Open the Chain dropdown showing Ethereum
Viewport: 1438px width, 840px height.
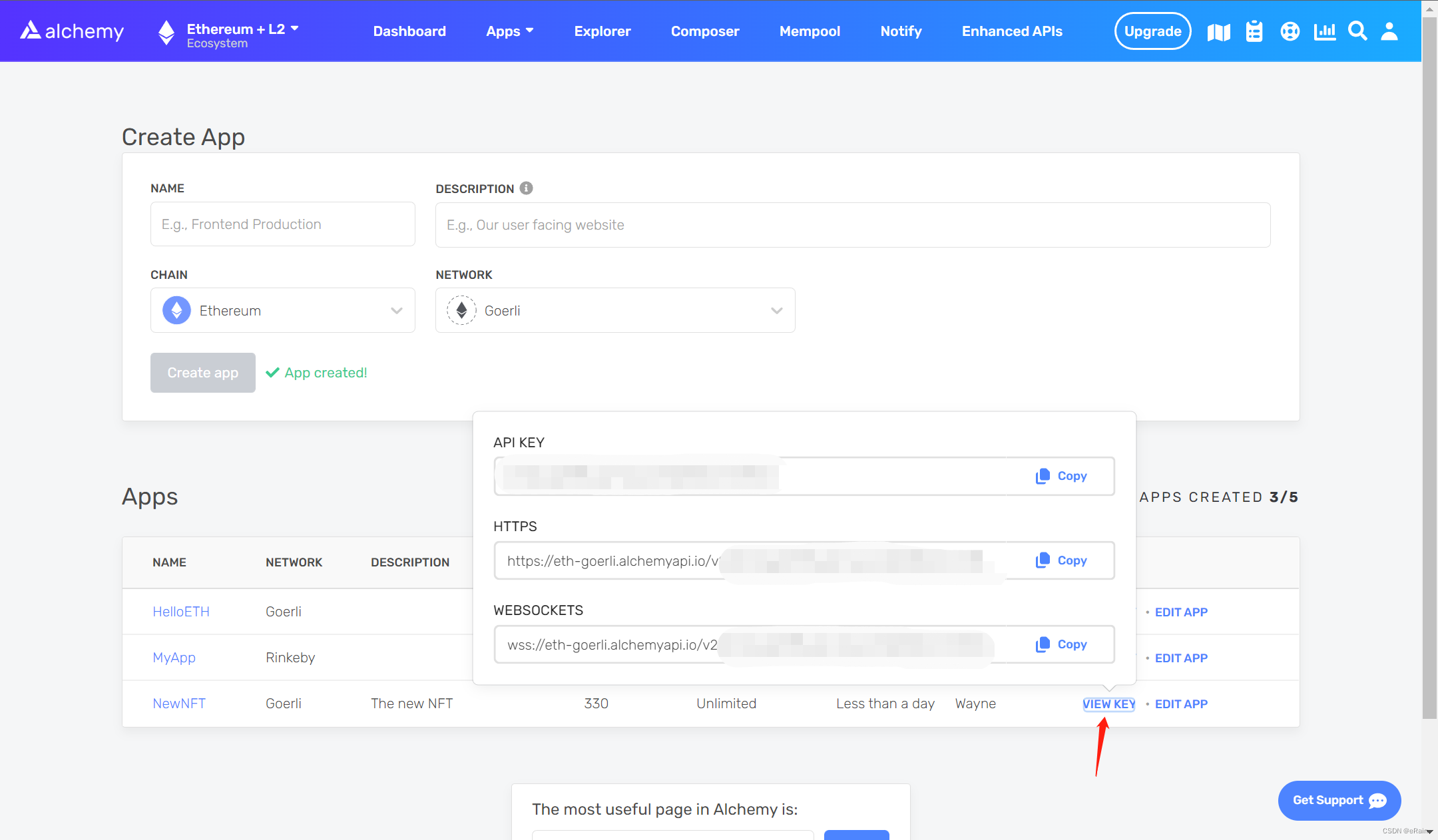tap(282, 310)
